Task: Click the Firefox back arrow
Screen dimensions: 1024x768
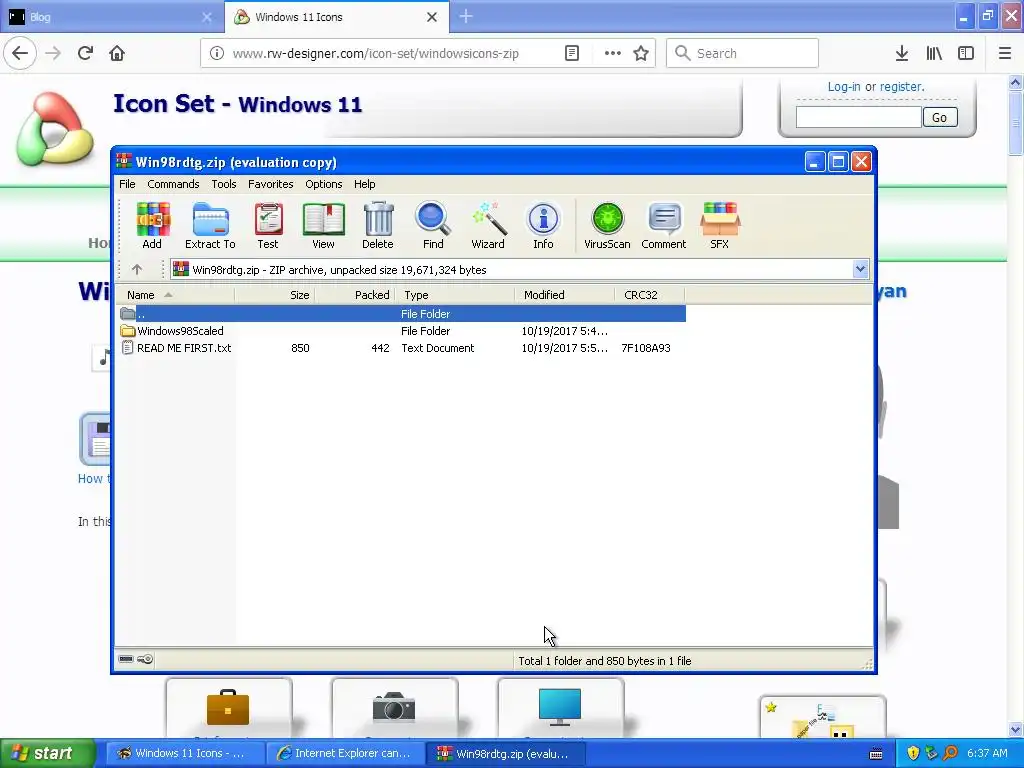Action: [x=20, y=53]
